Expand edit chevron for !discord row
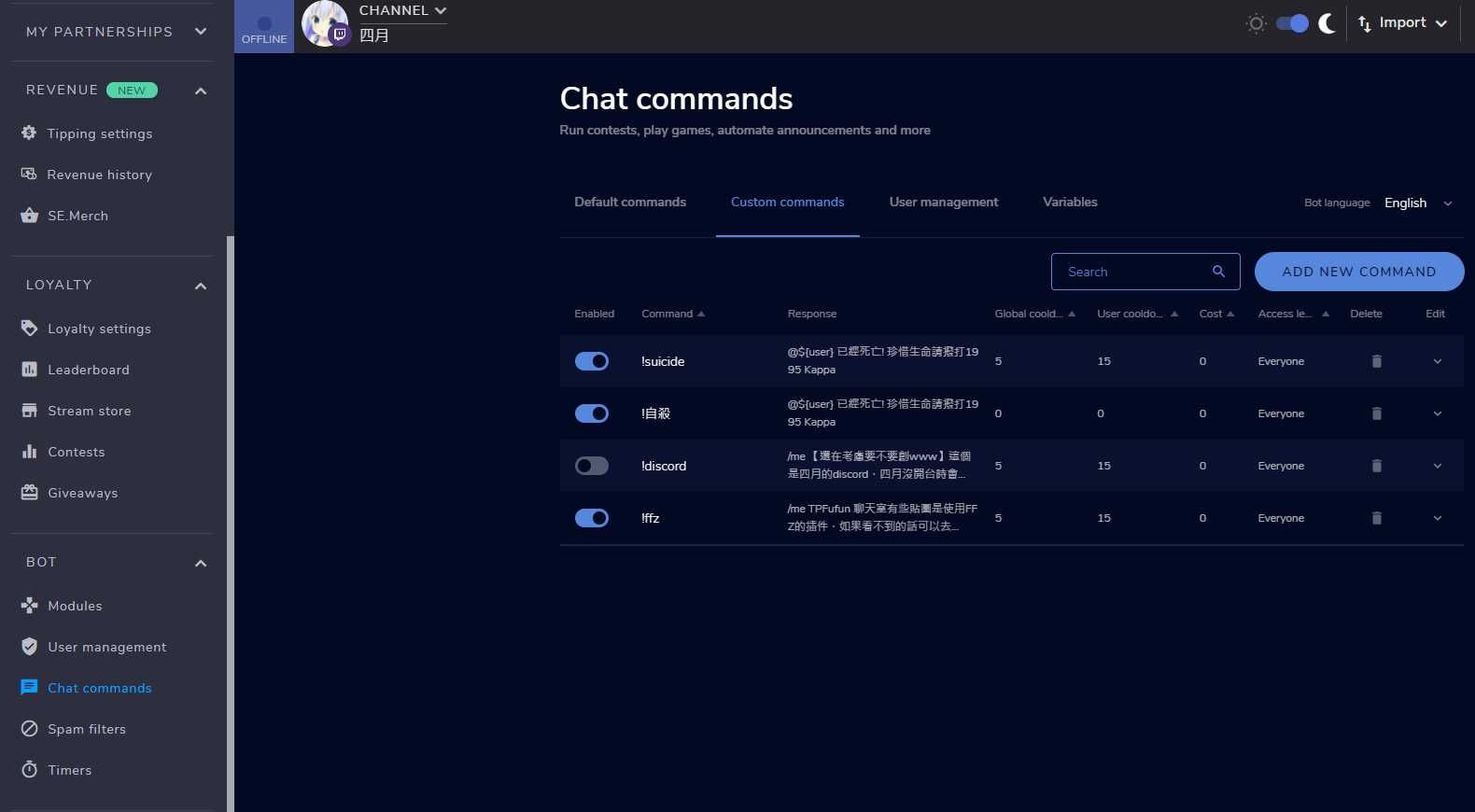The image size is (1475, 812). [1437, 466]
